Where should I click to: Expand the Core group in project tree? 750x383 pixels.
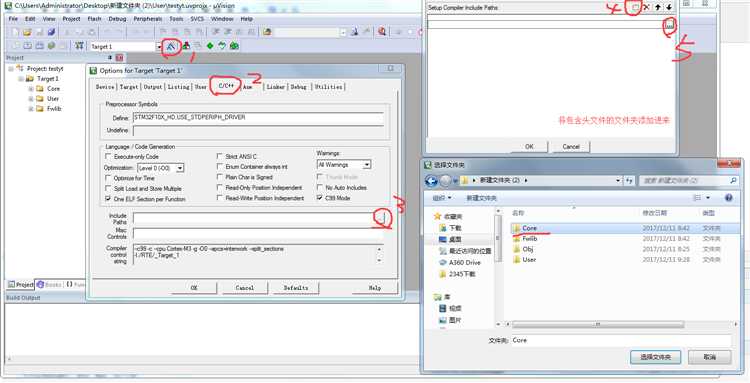[x=31, y=89]
